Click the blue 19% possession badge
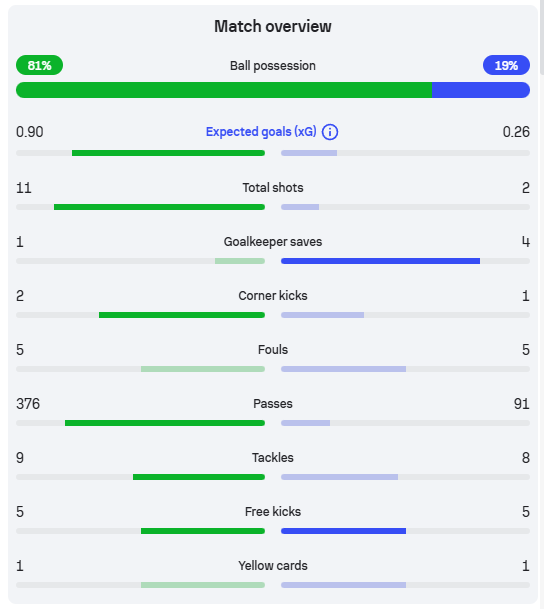This screenshot has width=544, height=609. click(x=506, y=65)
